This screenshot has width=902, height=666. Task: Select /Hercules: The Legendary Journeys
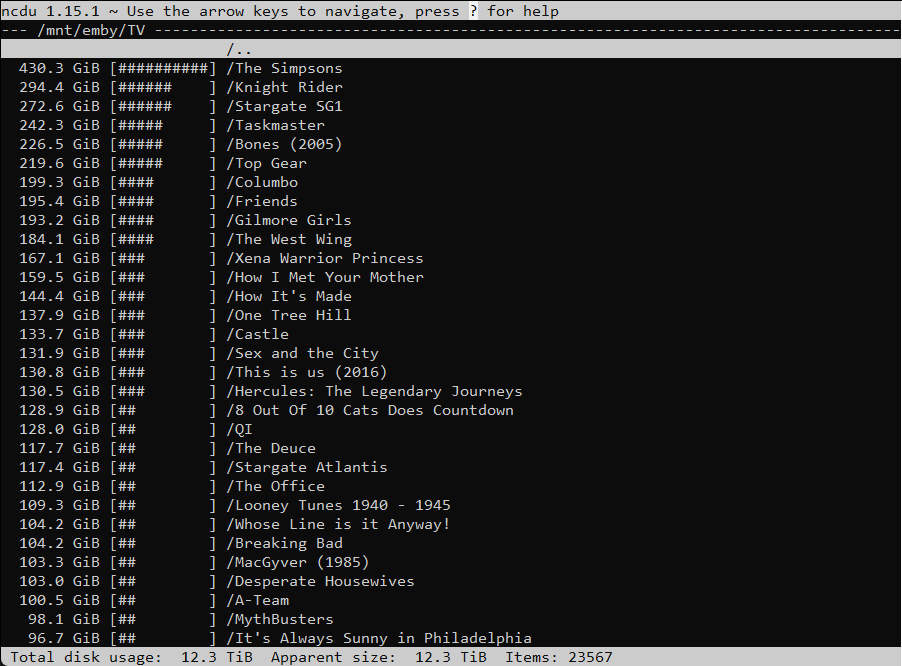[450, 391]
